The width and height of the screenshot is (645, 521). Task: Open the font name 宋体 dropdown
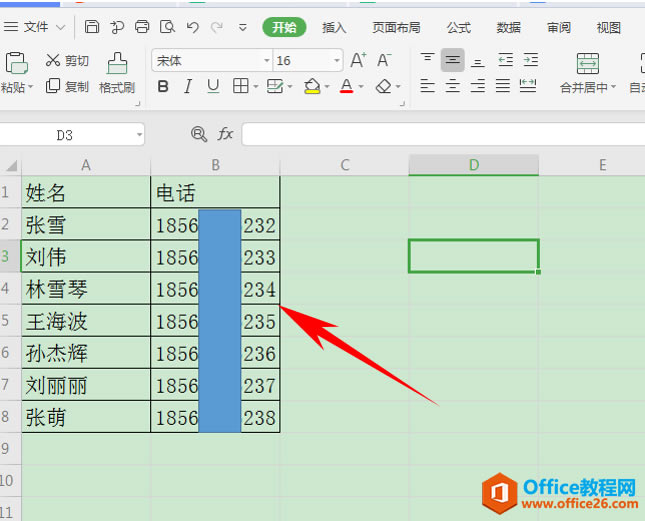coord(267,60)
